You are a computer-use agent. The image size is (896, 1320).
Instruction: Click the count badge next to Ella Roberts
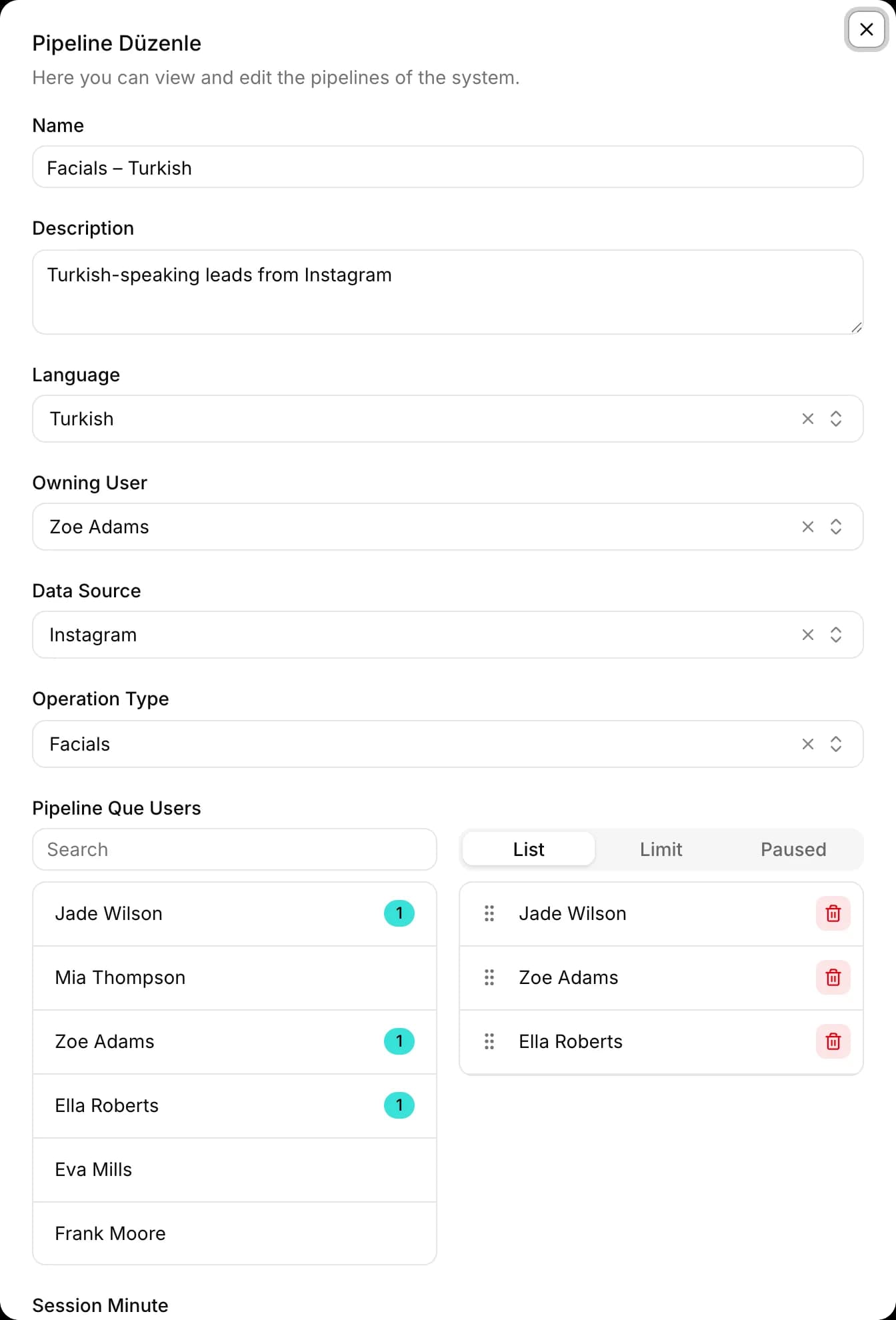click(399, 1105)
